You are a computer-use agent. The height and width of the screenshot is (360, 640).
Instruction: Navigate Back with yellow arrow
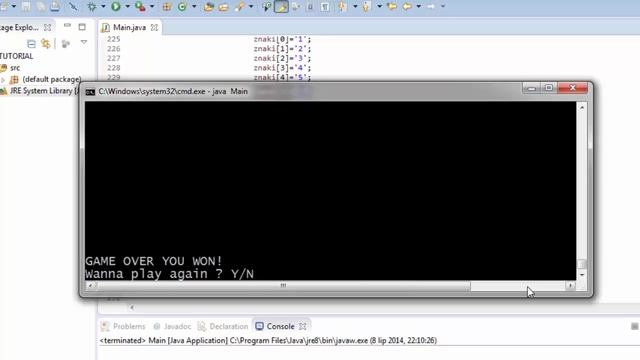coord(407,6)
